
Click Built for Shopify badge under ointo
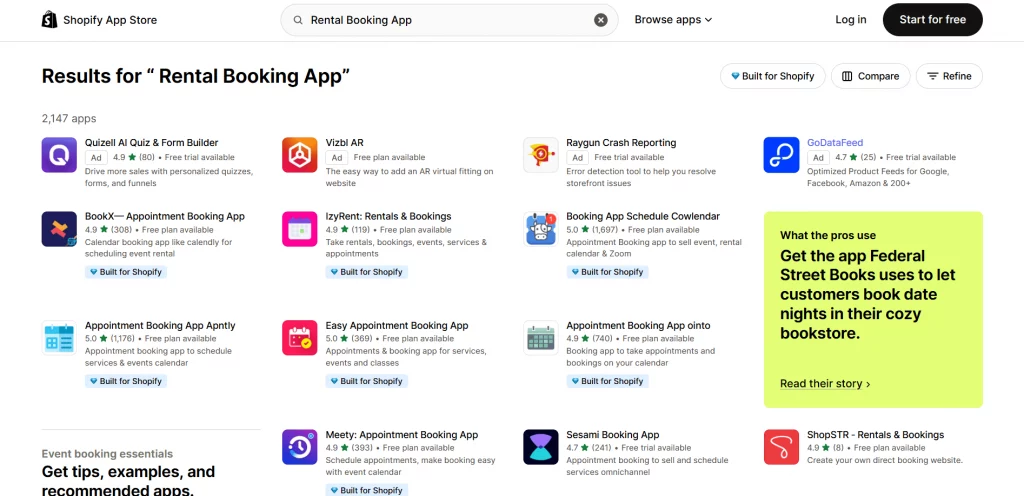[x=607, y=381]
